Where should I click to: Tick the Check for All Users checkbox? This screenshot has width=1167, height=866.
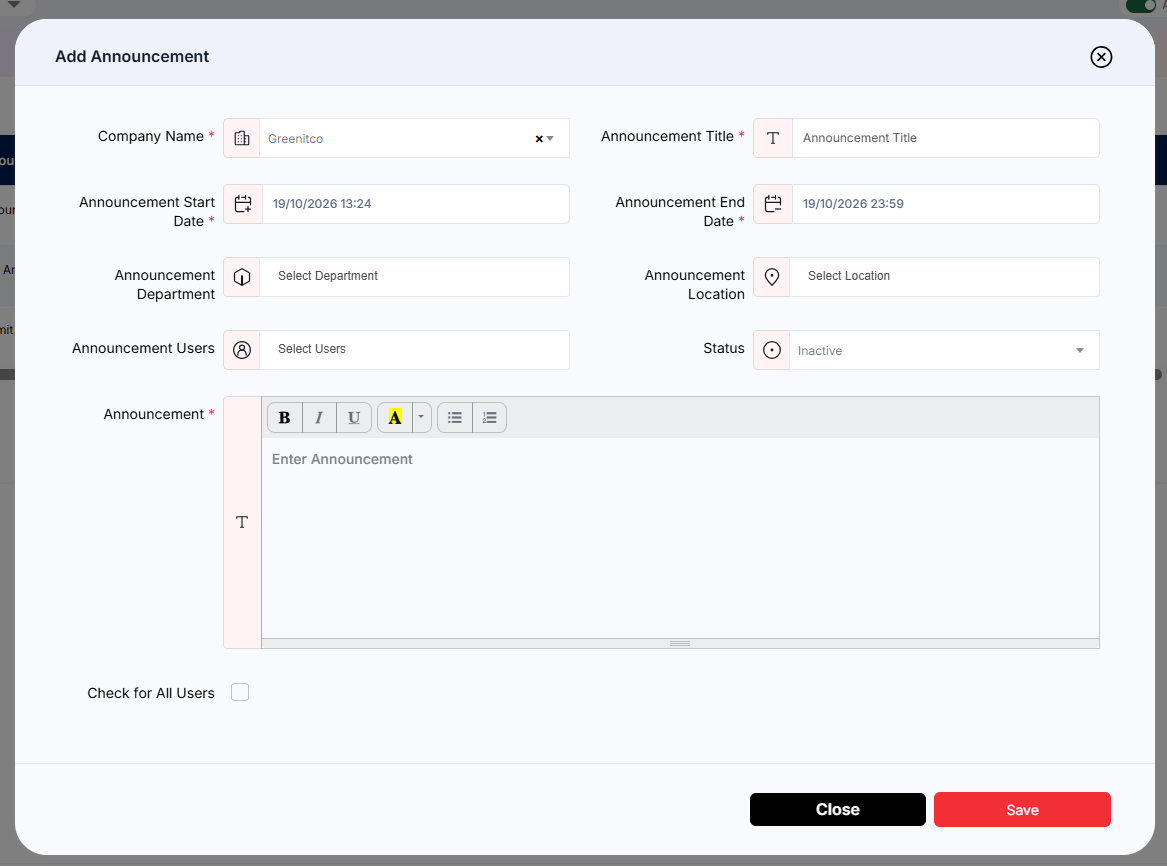tap(240, 693)
